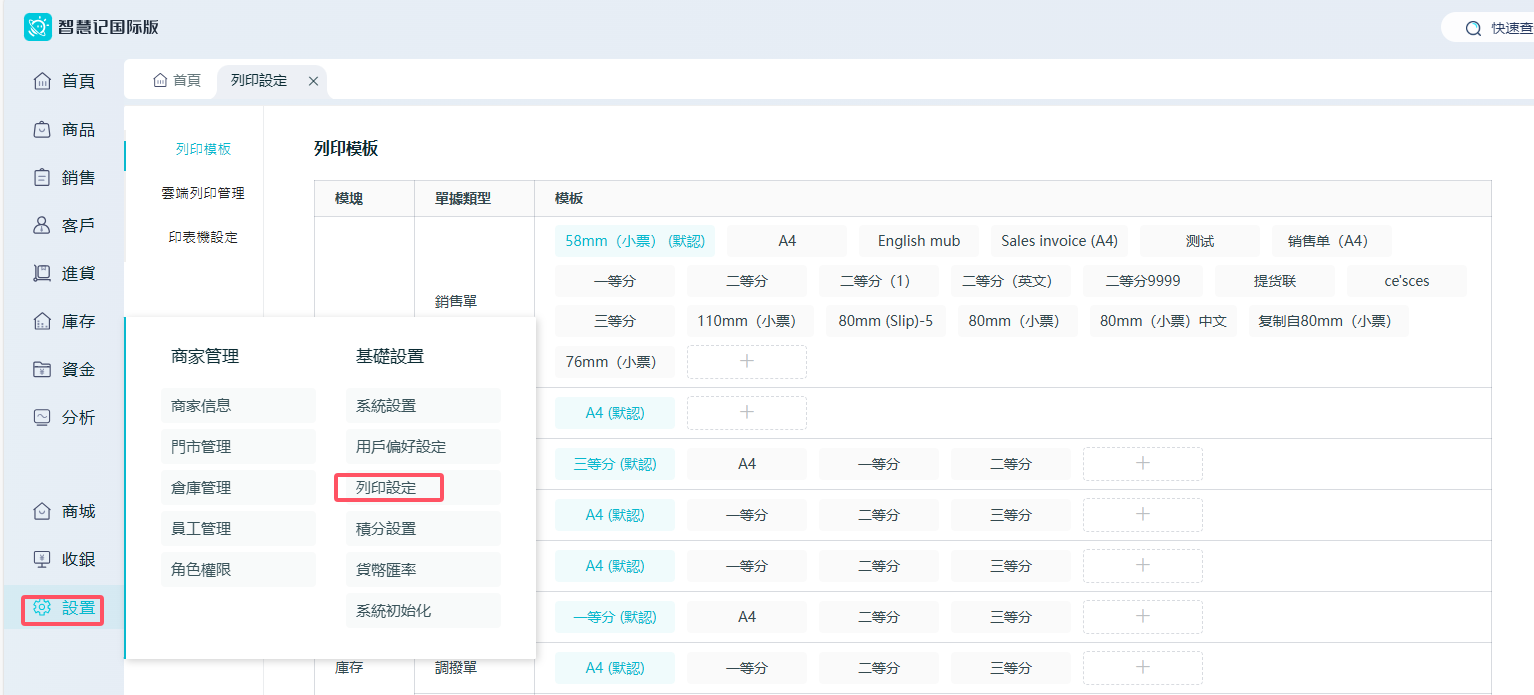Open the 庫存 inventory sidebar icon
1534x695 pixels.
click(42, 321)
